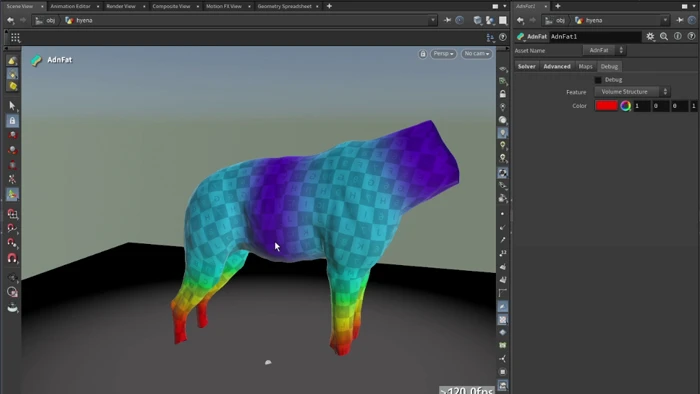Screen dimensions: 700x394
Task: Click the help icon next to info in parameter pane
Action: [692, 37]
